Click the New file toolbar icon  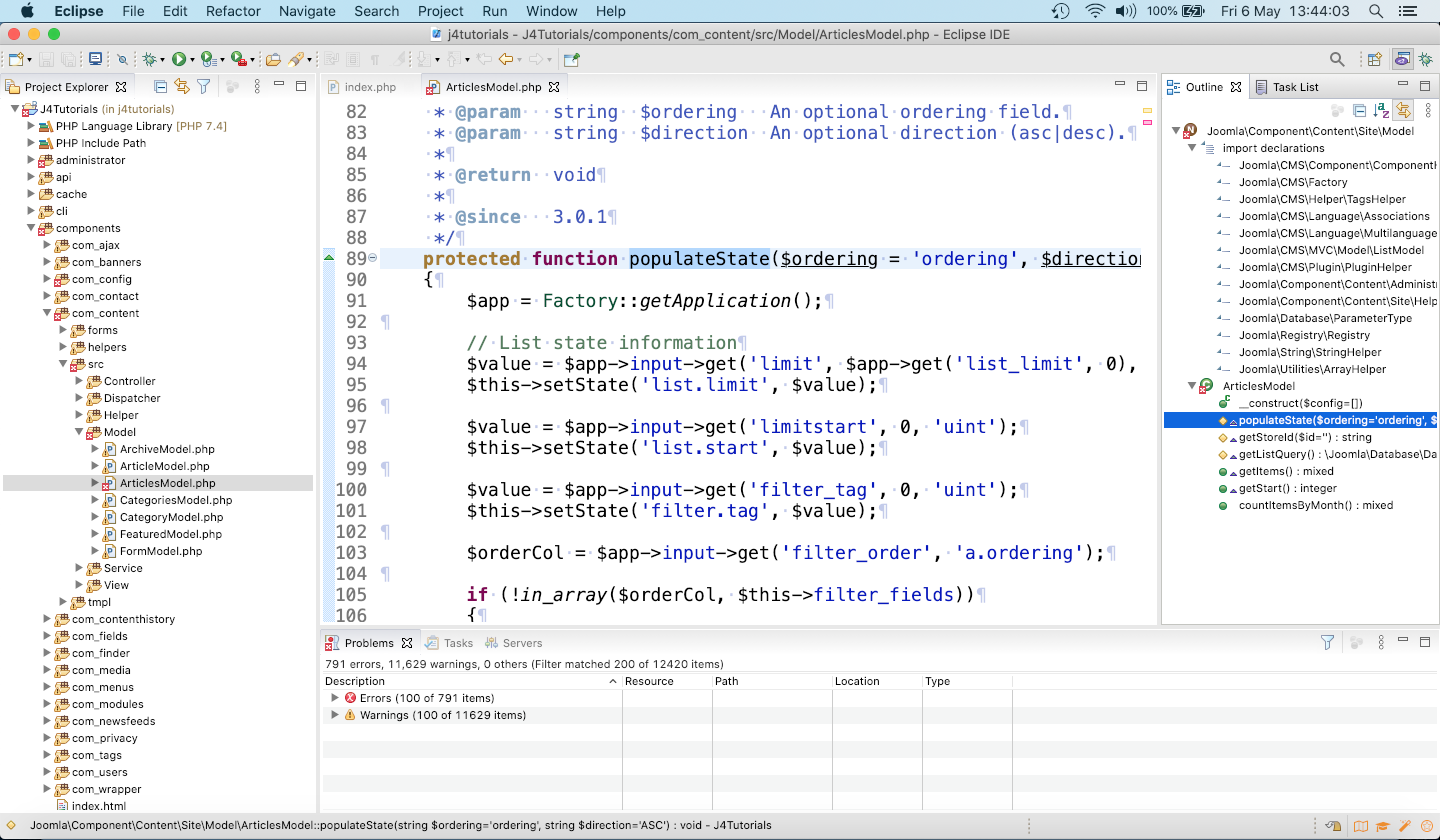16,59
